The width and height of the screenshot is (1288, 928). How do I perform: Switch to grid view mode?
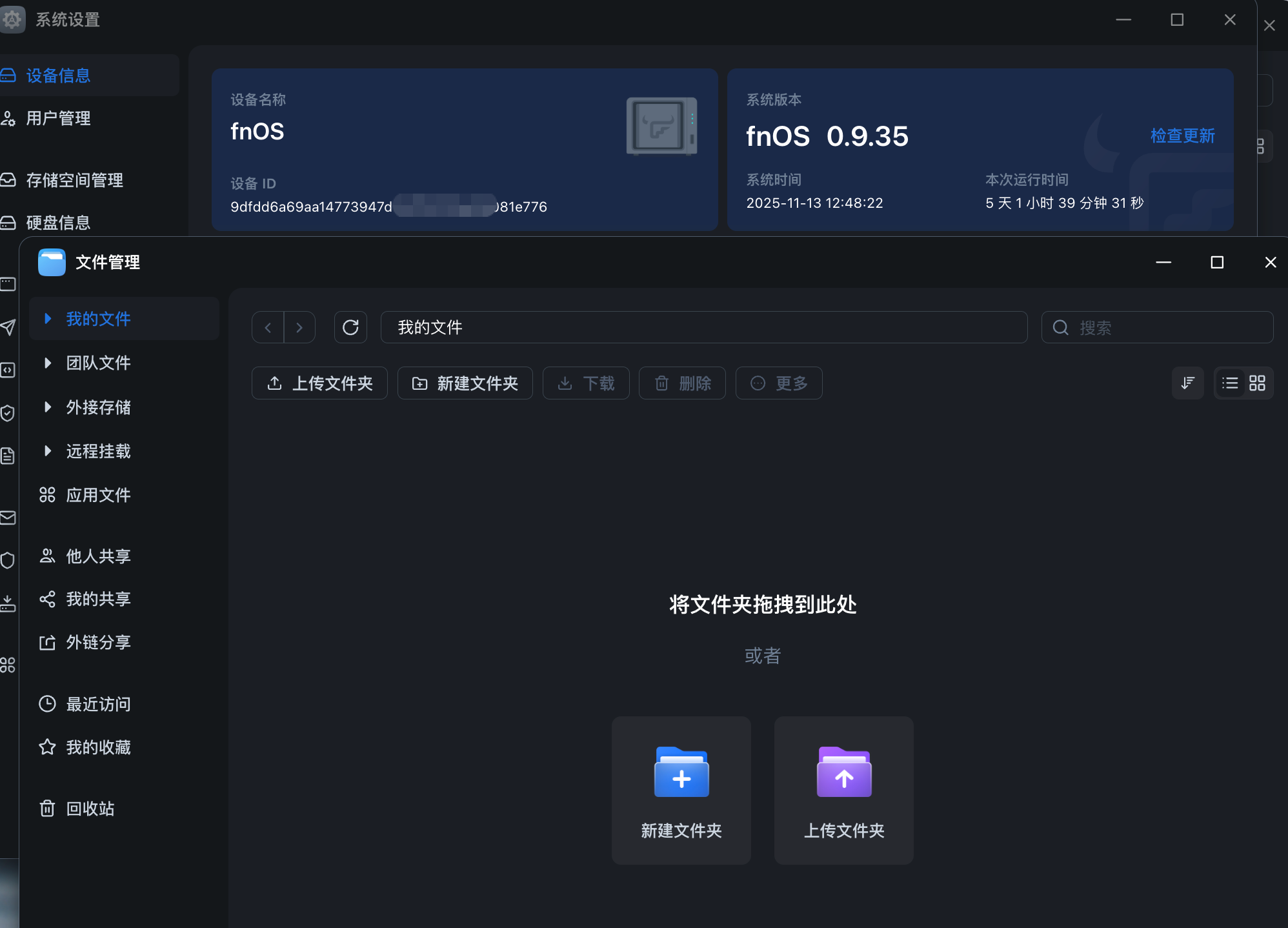1257,383
